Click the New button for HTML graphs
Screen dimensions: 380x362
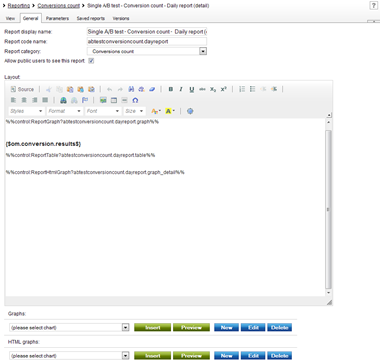pos(226,356)
